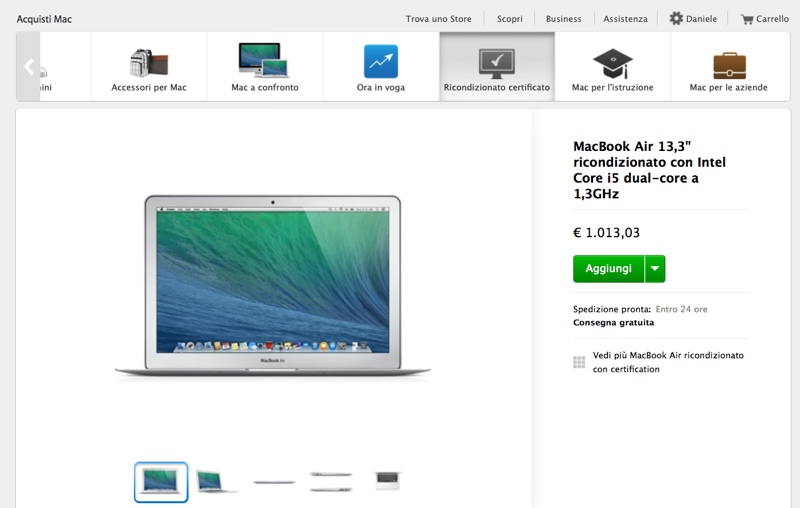The image size is (800, 508).
Task: Open Mac per le aziende briefcase icon
Action: coord(729,66)
